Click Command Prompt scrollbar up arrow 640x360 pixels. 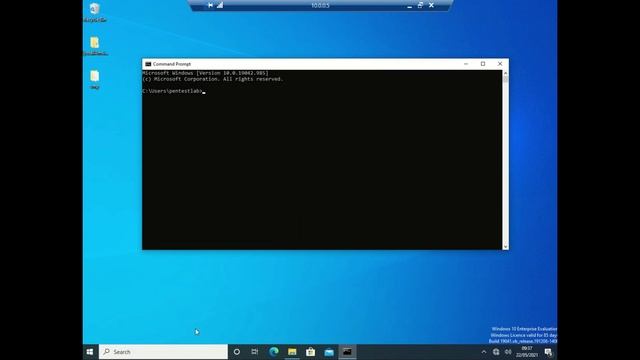(506, 73)
